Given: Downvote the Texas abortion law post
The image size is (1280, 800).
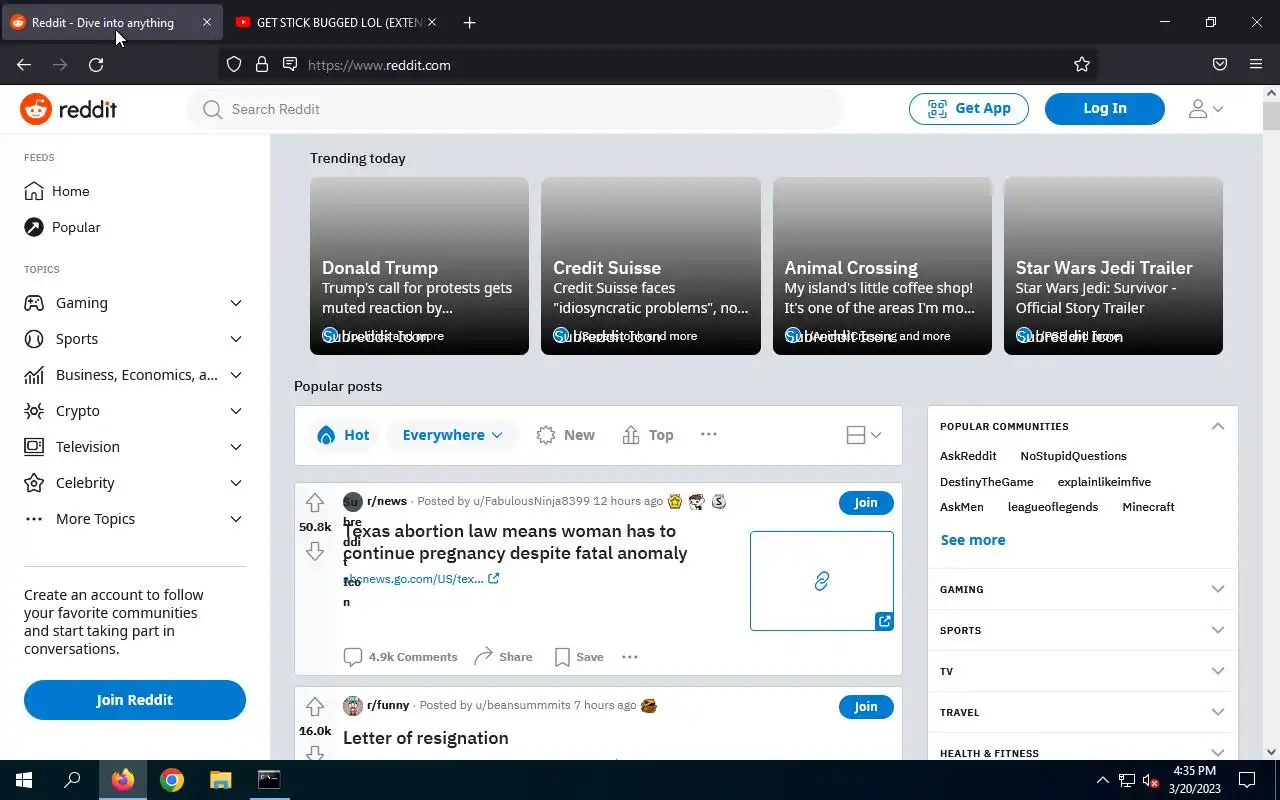Looking at the screenshot, I should click(315, 551).
